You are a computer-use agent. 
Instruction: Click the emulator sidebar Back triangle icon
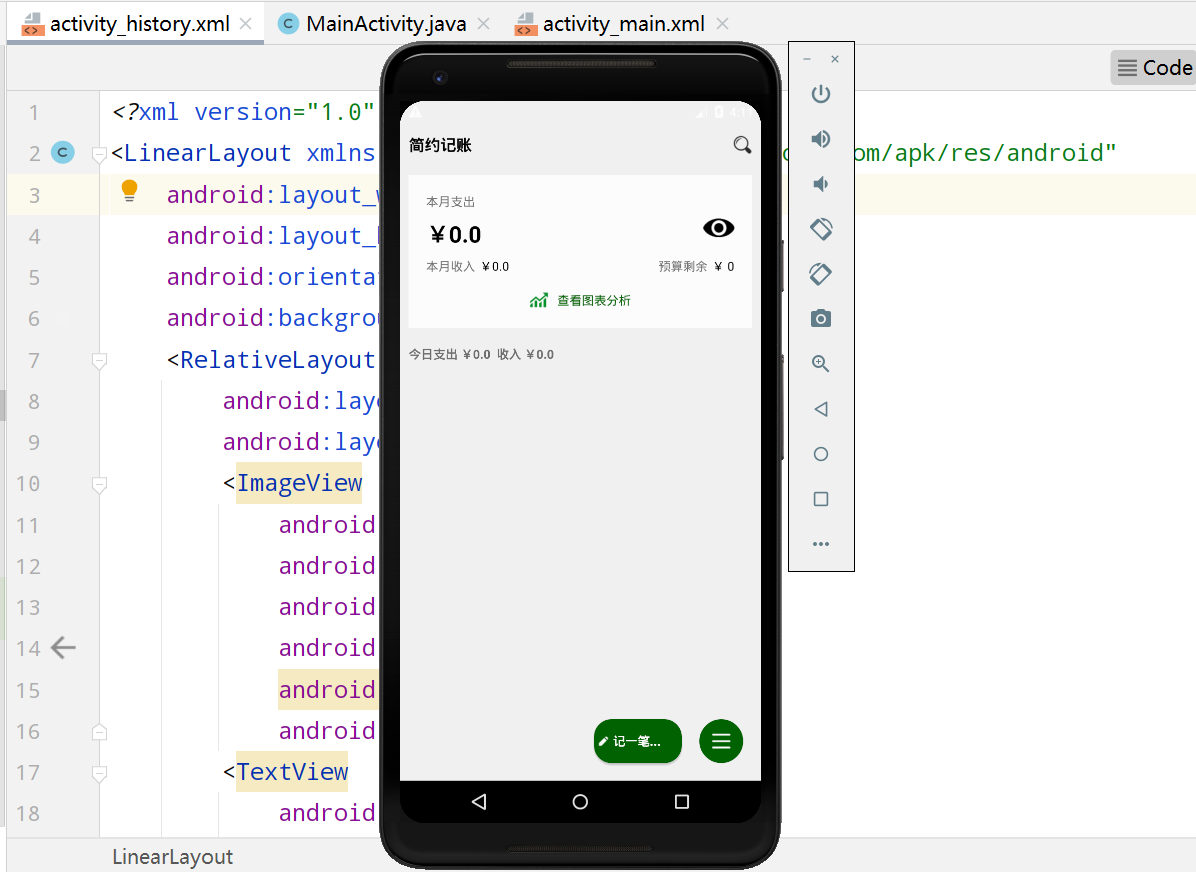821,409
